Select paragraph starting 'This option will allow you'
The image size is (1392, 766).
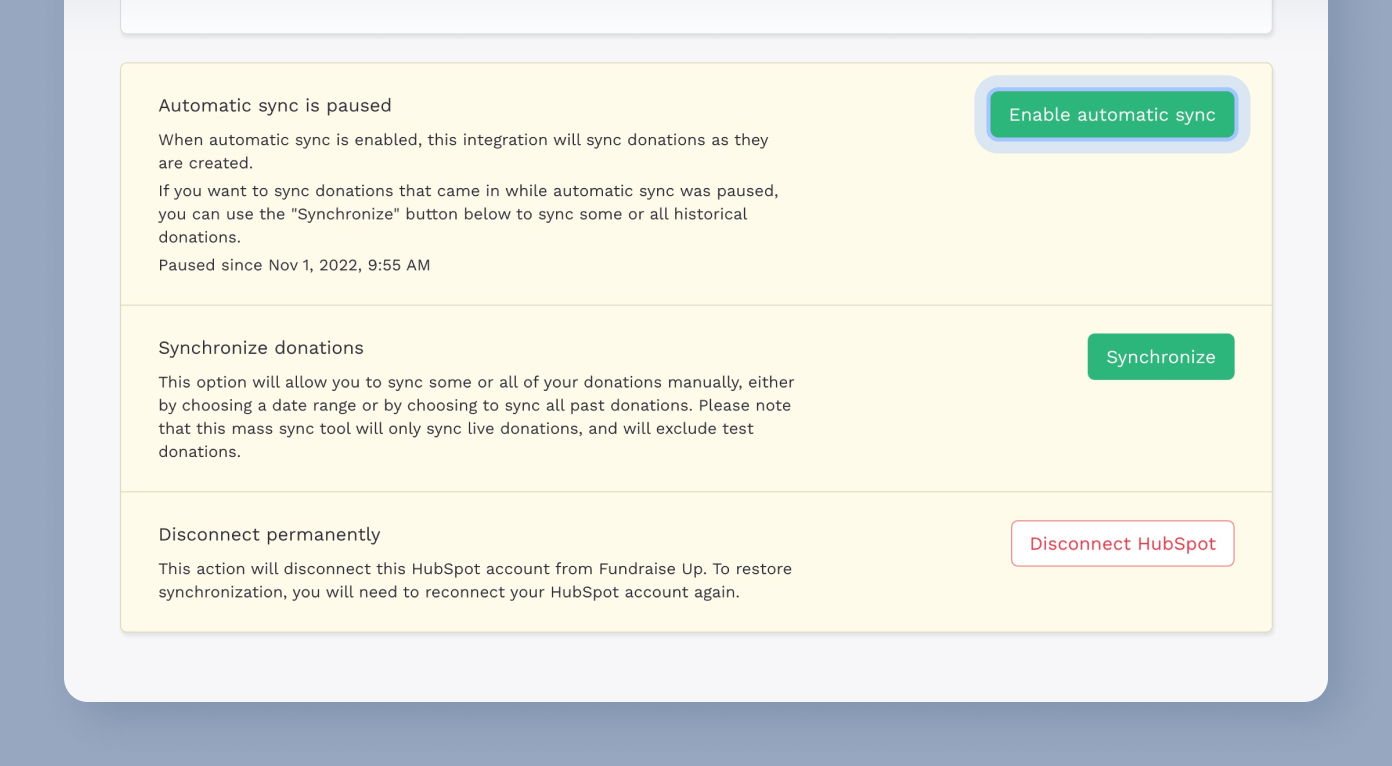(x=476, y=417)
